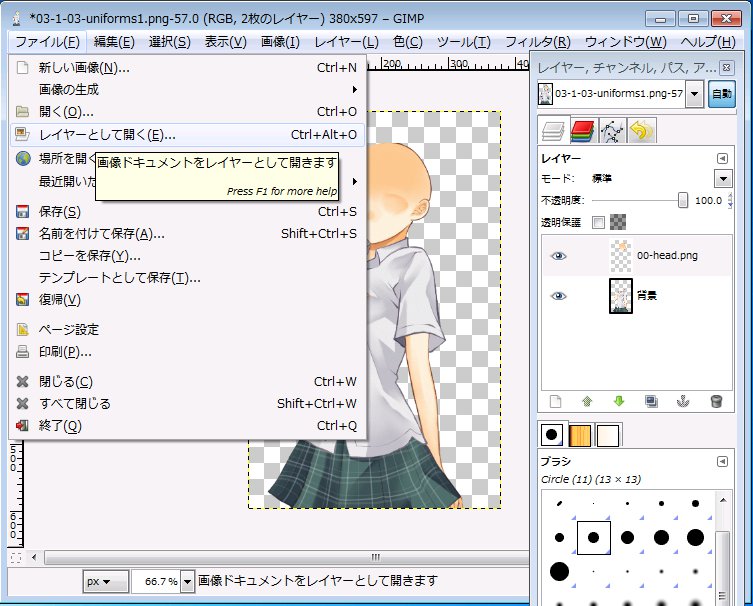753x606 pixels.
Task: Click the gradient swatch
Action: [x=607, y=435]
